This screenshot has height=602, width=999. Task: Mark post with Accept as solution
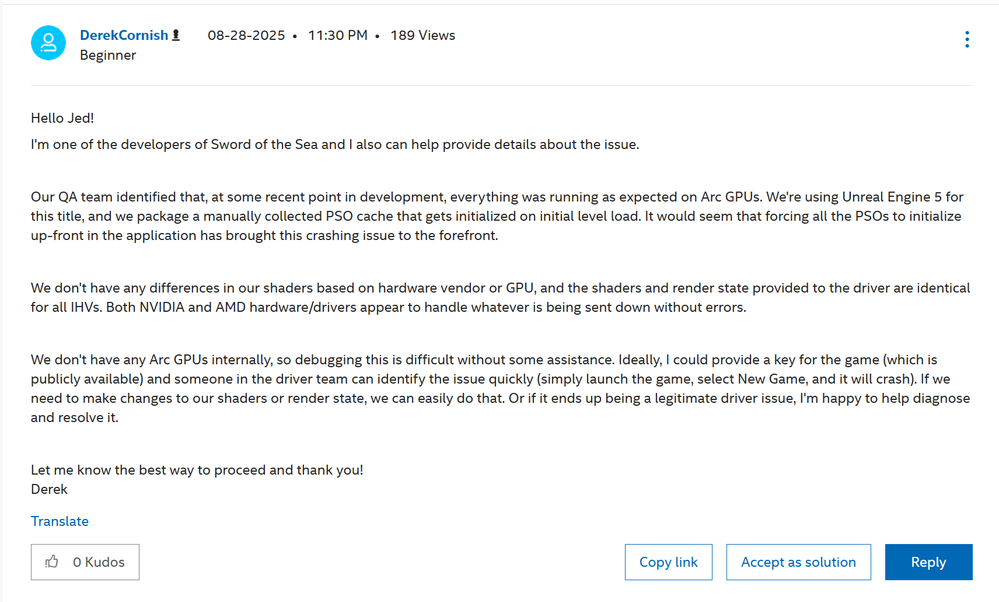tap(798, 562)
